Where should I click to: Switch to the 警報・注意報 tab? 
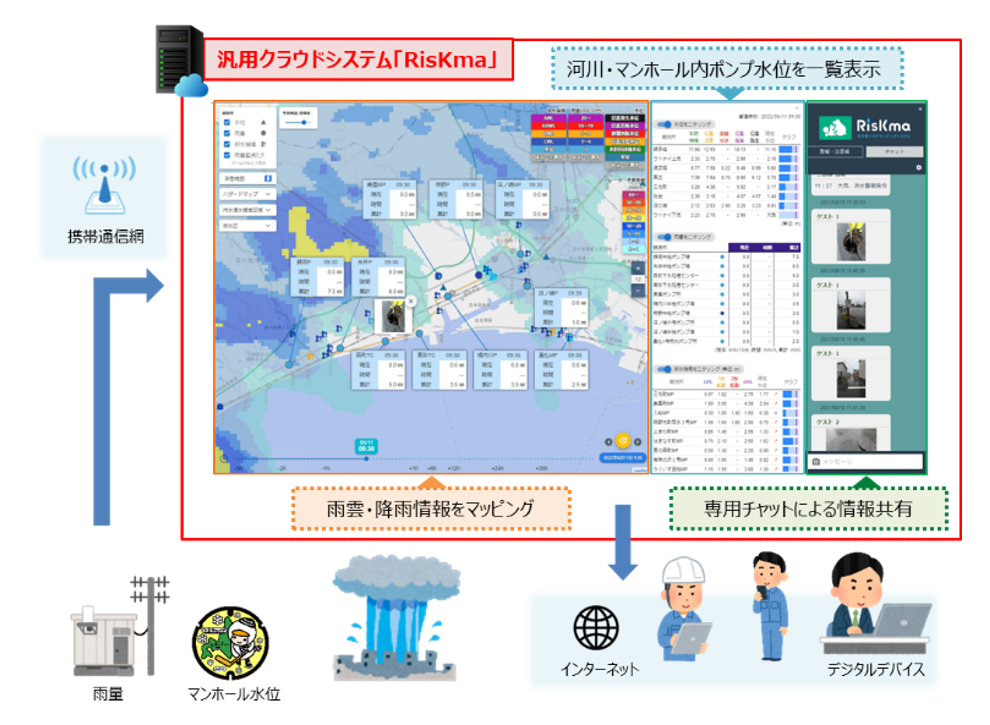(x=835, y=152)
